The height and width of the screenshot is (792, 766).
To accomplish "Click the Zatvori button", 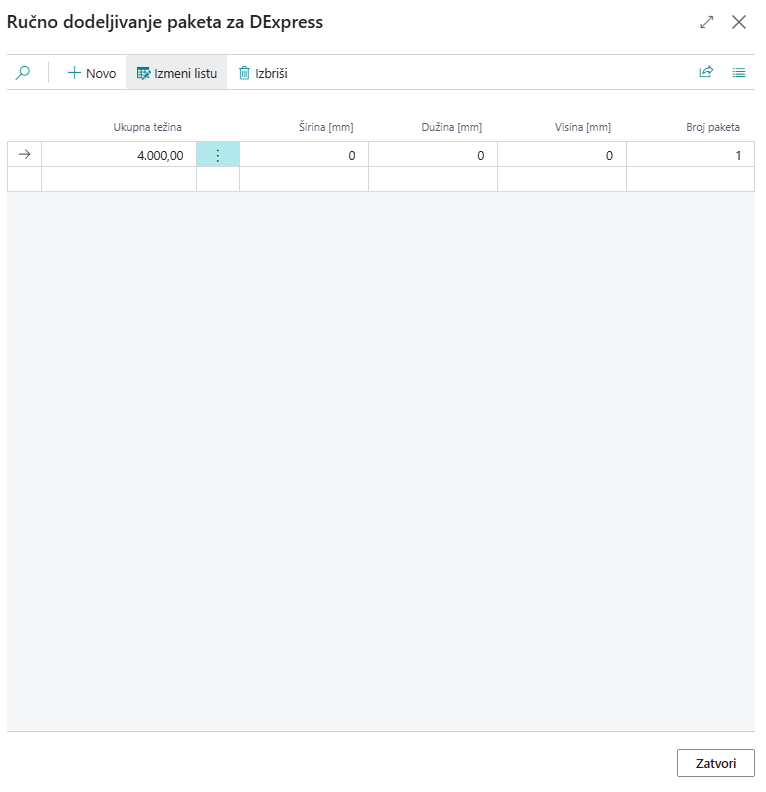I will point(715,763).
